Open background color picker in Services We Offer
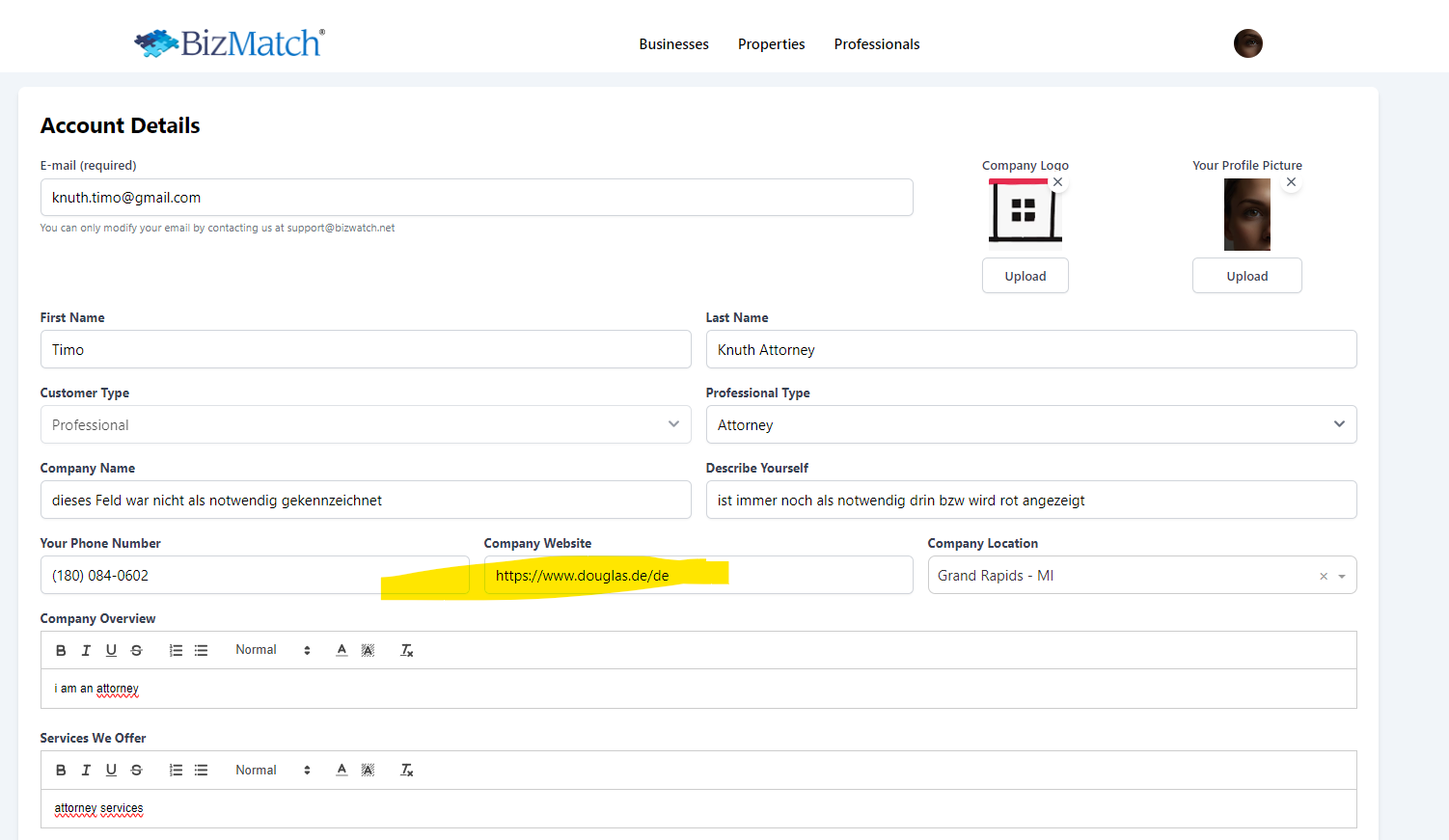Image resolution: width=1449 pixels, height=840 pixels. pyautogui.click(x=368, y=771)
